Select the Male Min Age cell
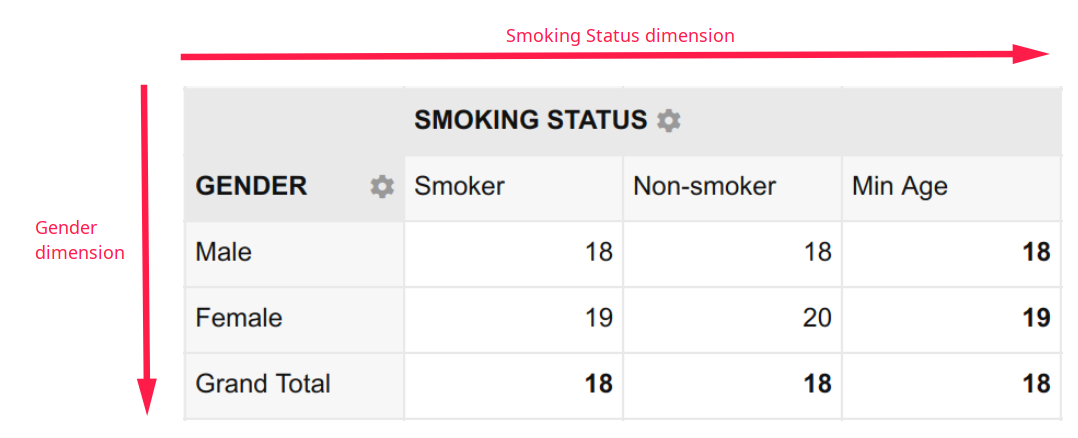The image size is (1078, 438). (952, 254)
